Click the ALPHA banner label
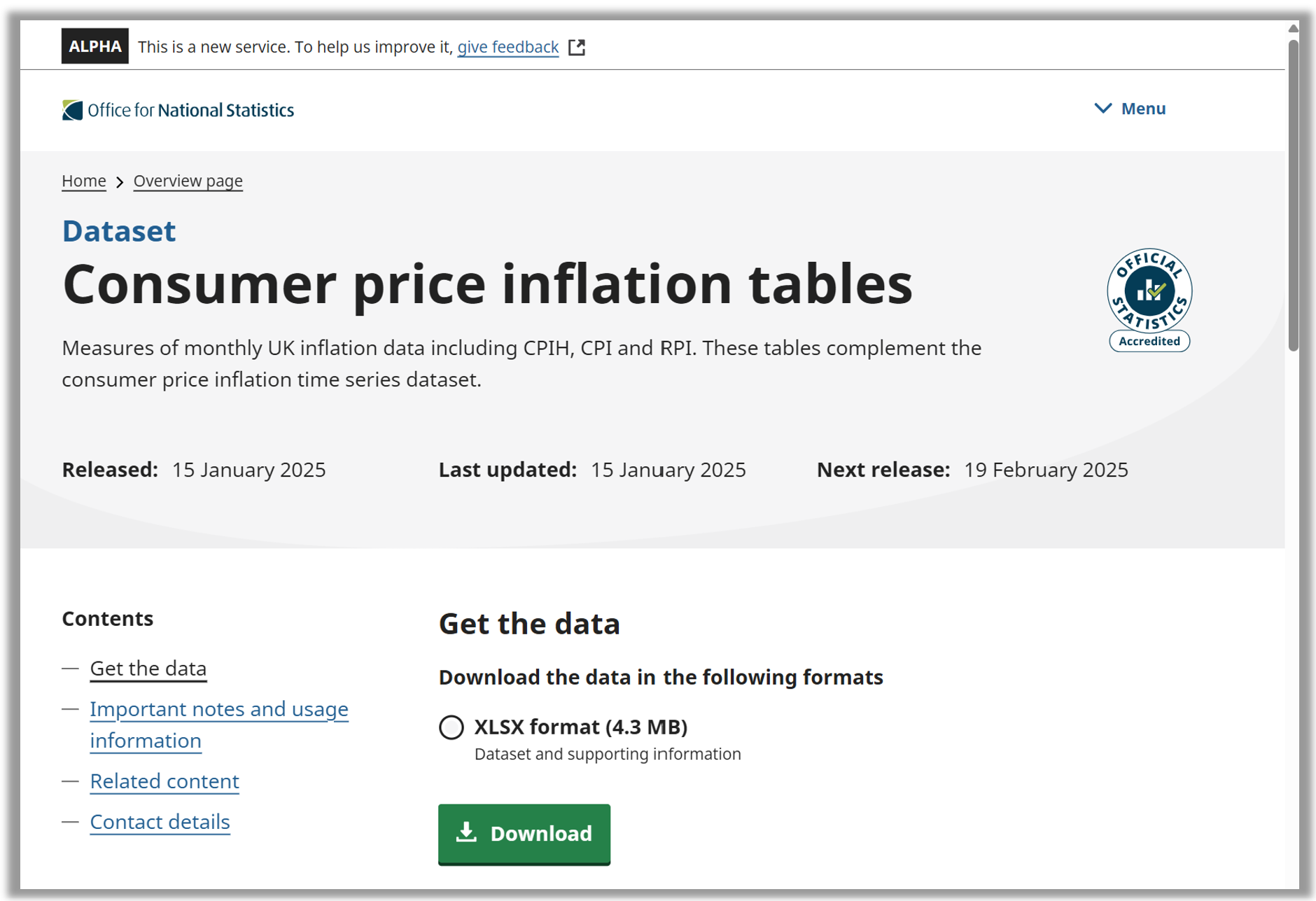This screenshot has height=901, width=1316. 94,46
